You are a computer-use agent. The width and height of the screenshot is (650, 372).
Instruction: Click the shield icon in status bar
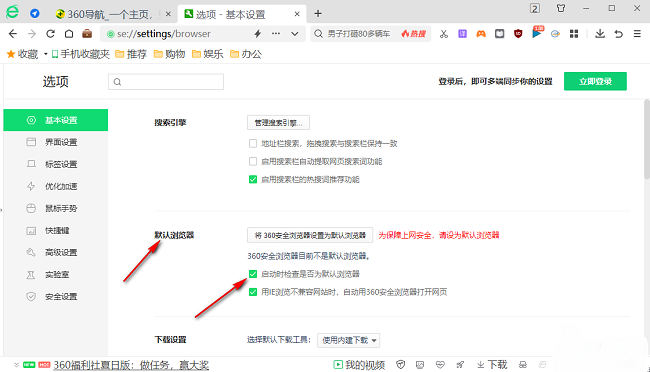400,365
